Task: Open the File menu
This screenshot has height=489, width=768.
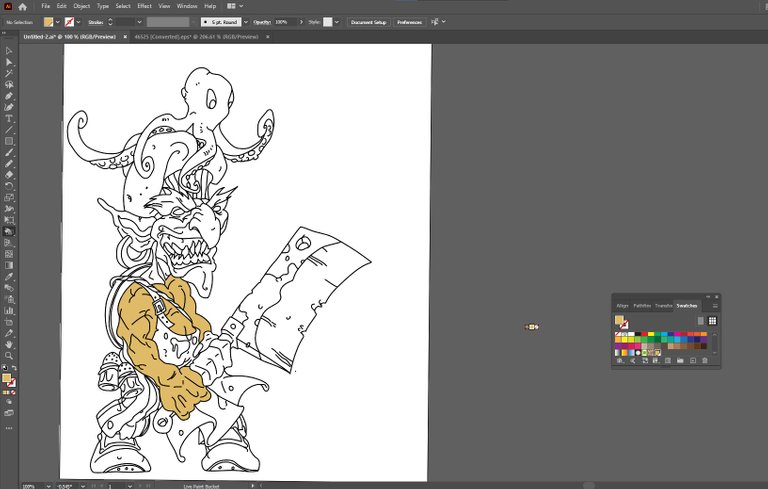Action: [x=46, y=6]
